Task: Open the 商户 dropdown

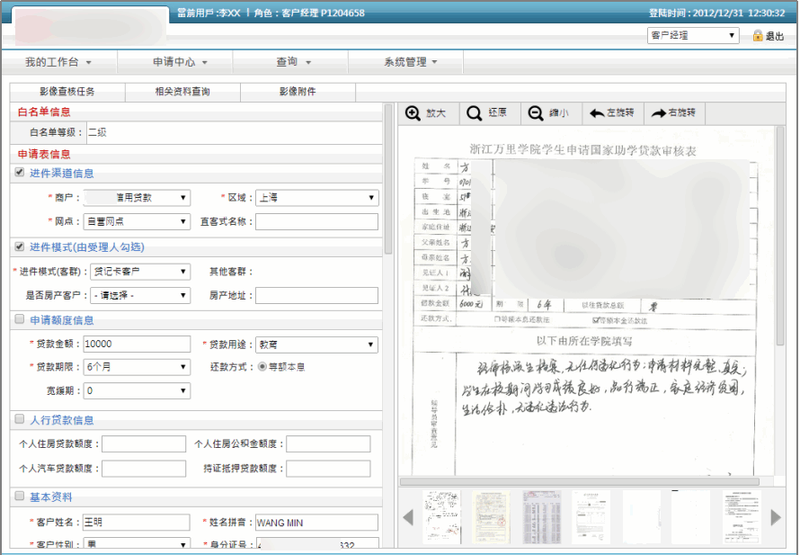Action: 137,197
